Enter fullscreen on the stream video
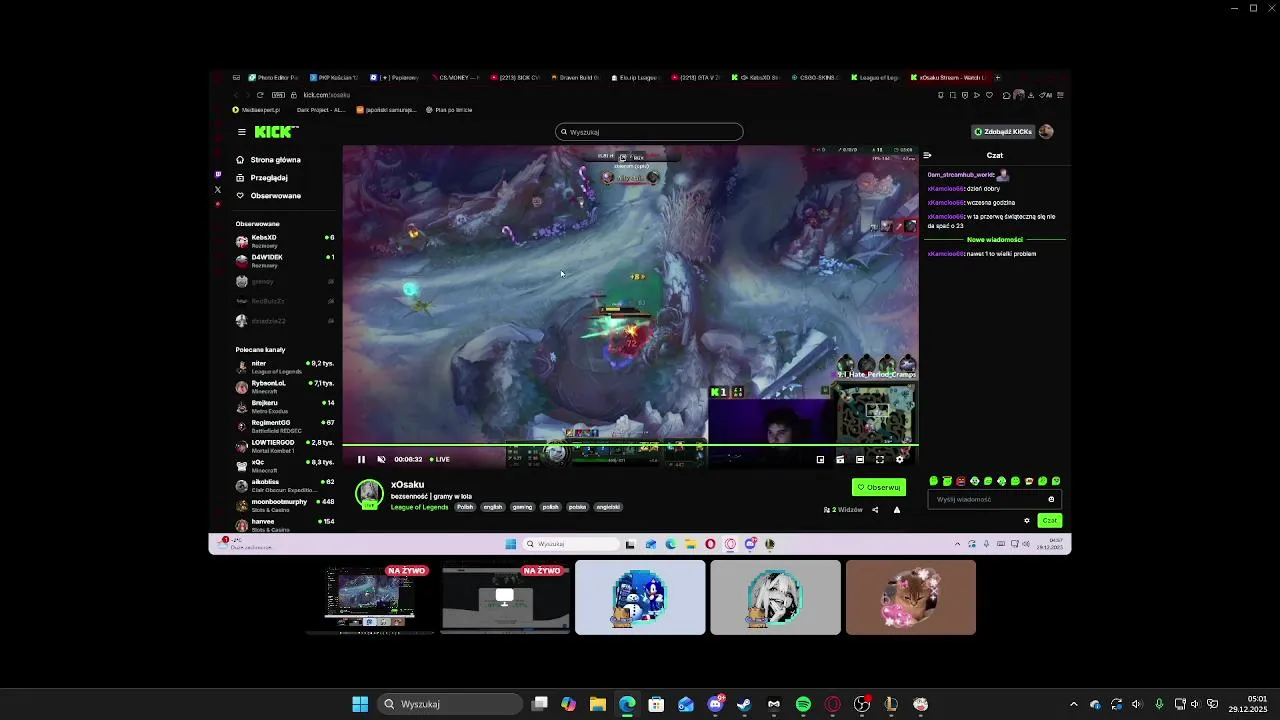The width and height of the screenshot is (1280, 720). pos(879,460)
